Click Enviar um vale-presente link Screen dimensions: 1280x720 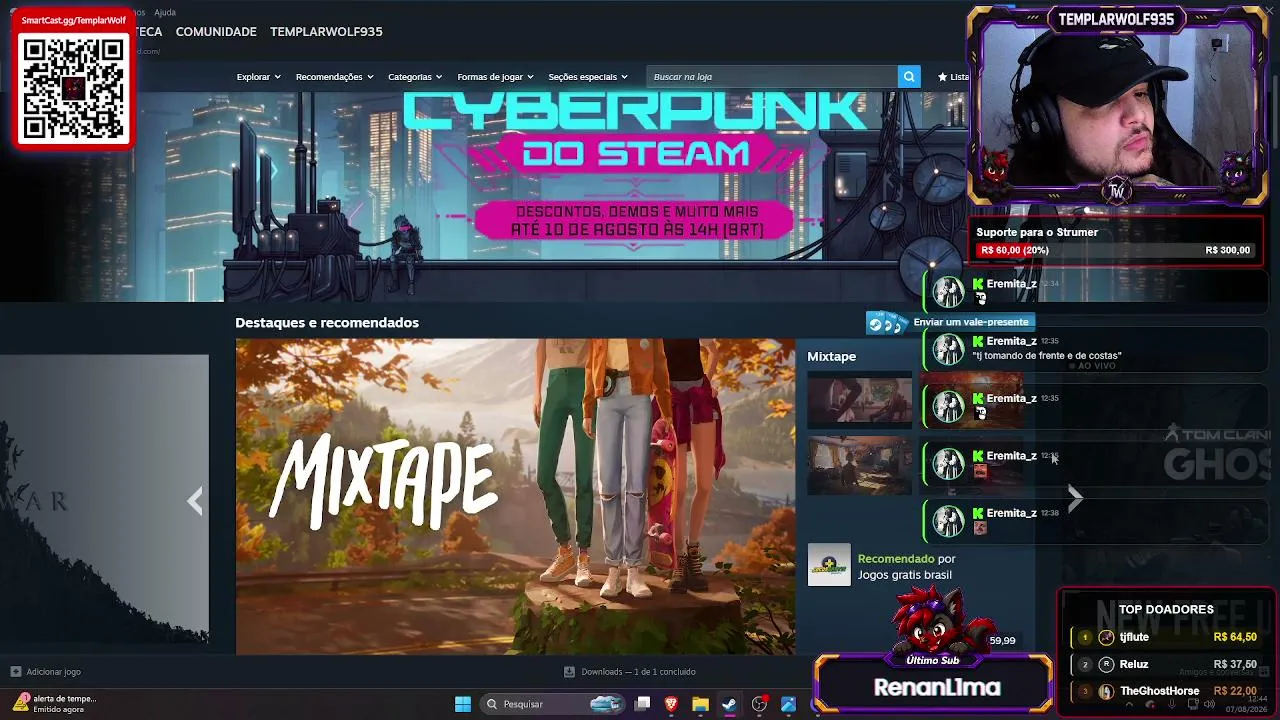(971, 322)
